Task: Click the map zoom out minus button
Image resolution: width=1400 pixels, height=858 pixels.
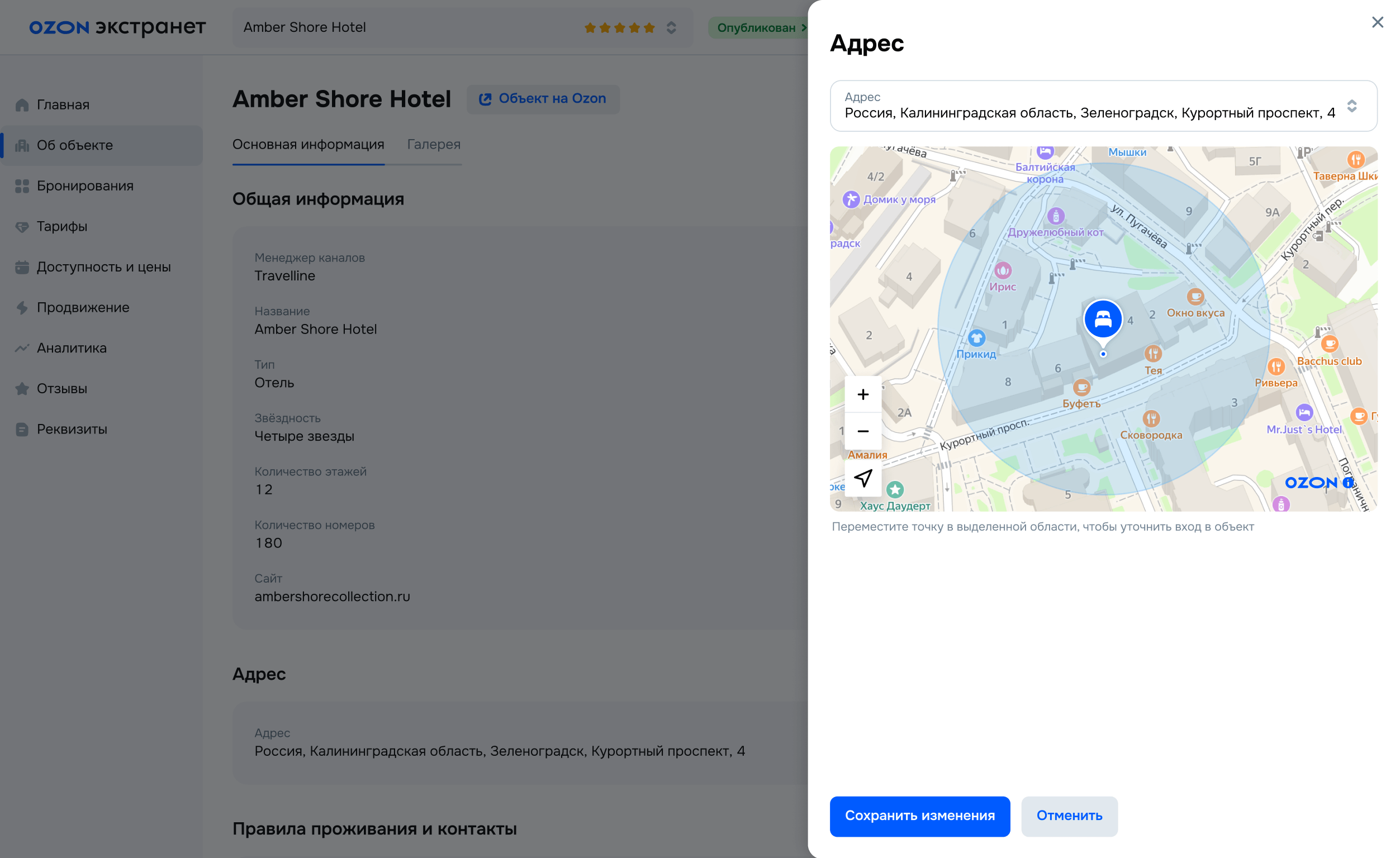Action: (862, 432)
